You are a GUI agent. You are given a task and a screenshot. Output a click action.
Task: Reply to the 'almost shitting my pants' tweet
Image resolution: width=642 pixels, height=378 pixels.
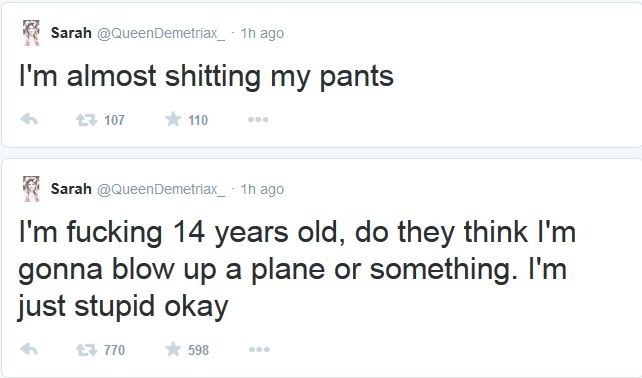[x=29, y=120]
